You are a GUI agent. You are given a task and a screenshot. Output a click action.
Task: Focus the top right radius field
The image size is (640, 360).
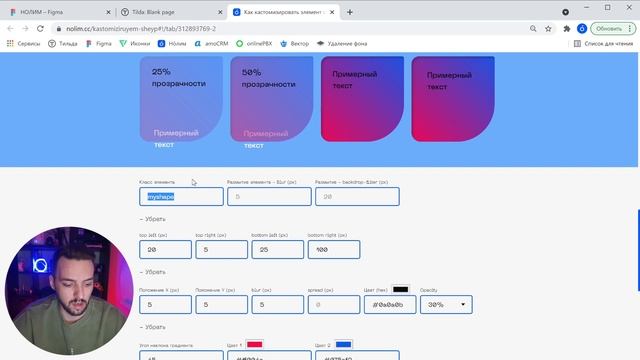coord(222,249)
